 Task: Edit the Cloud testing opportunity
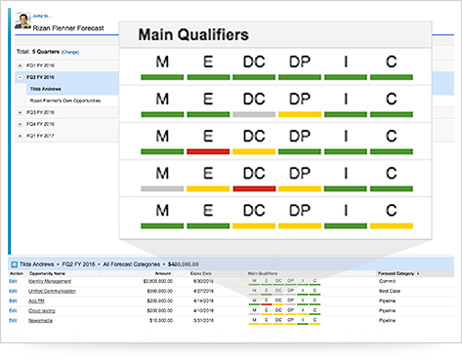[x=13, y=311]
